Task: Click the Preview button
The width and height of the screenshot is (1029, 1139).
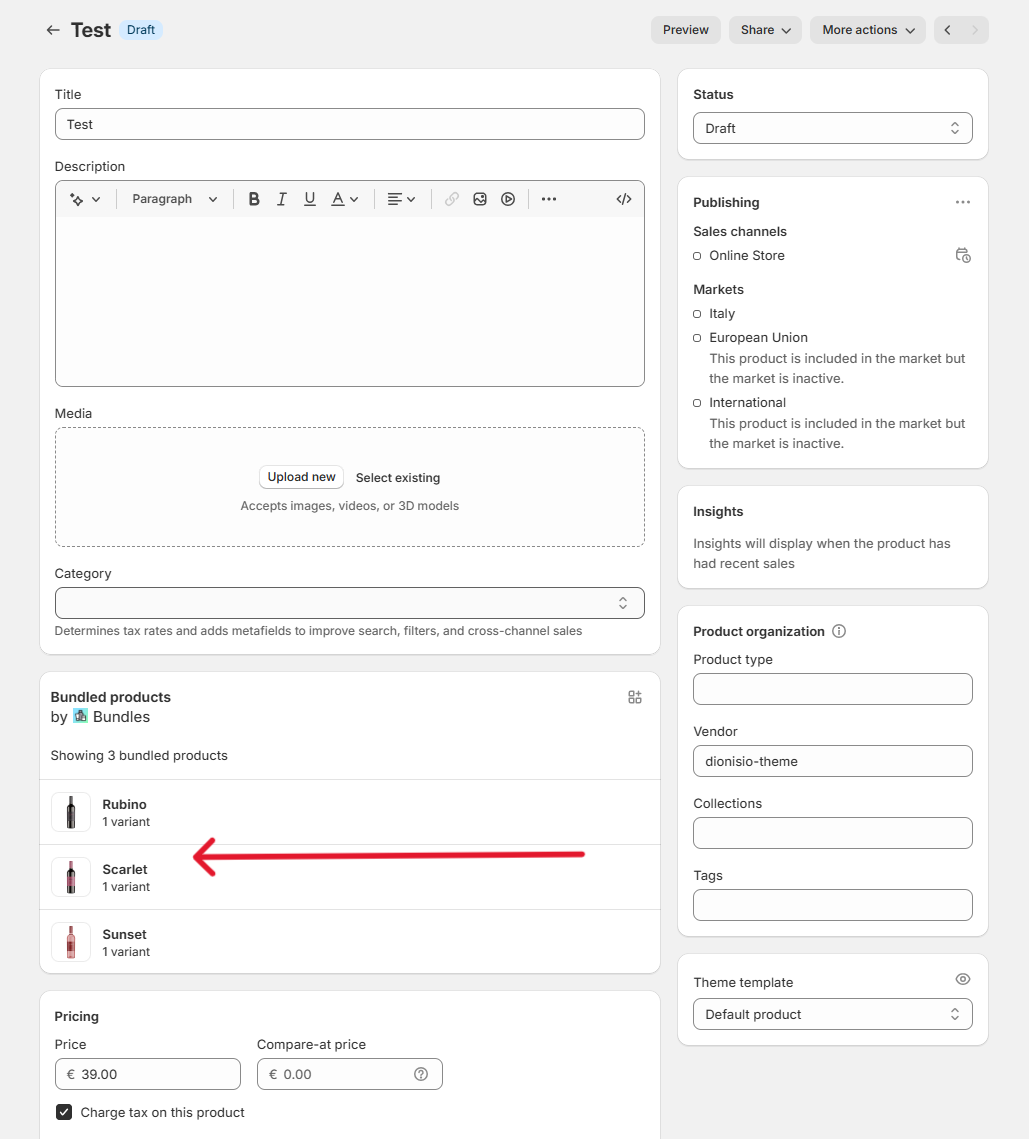Action: coord(685,30)
